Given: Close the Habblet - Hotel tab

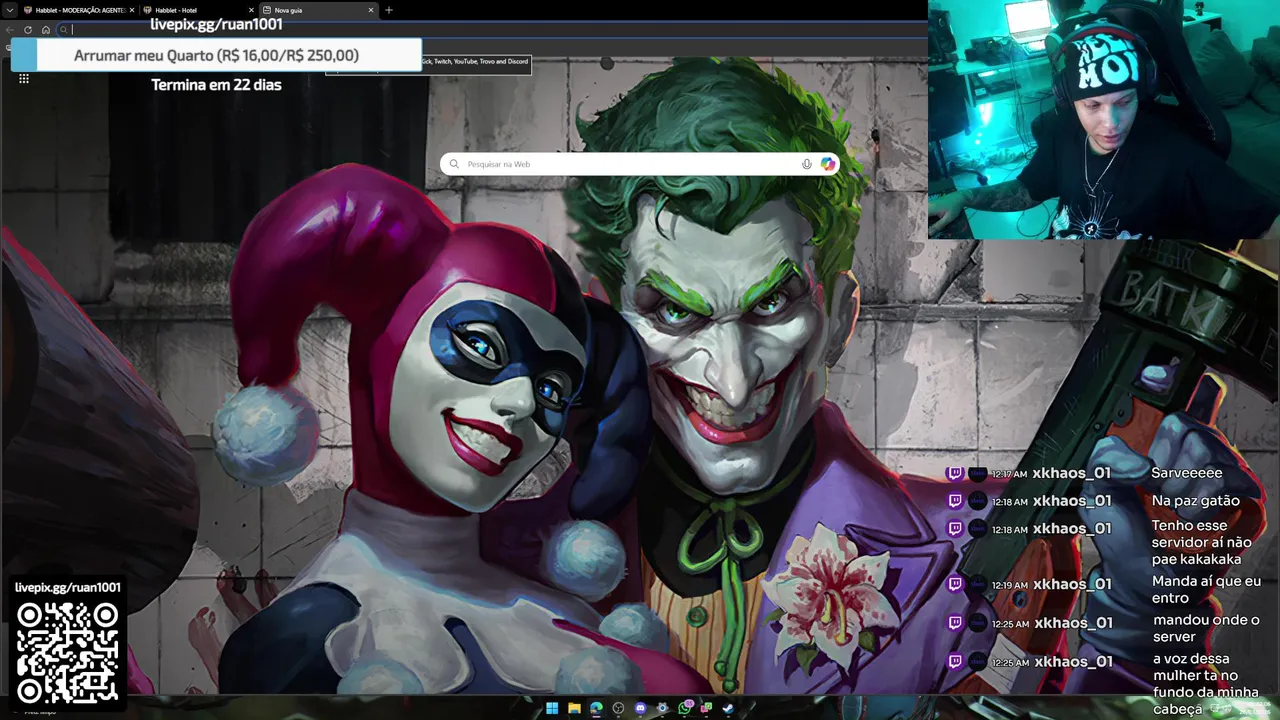Looking at the screenshot, I should coord(251,10).
